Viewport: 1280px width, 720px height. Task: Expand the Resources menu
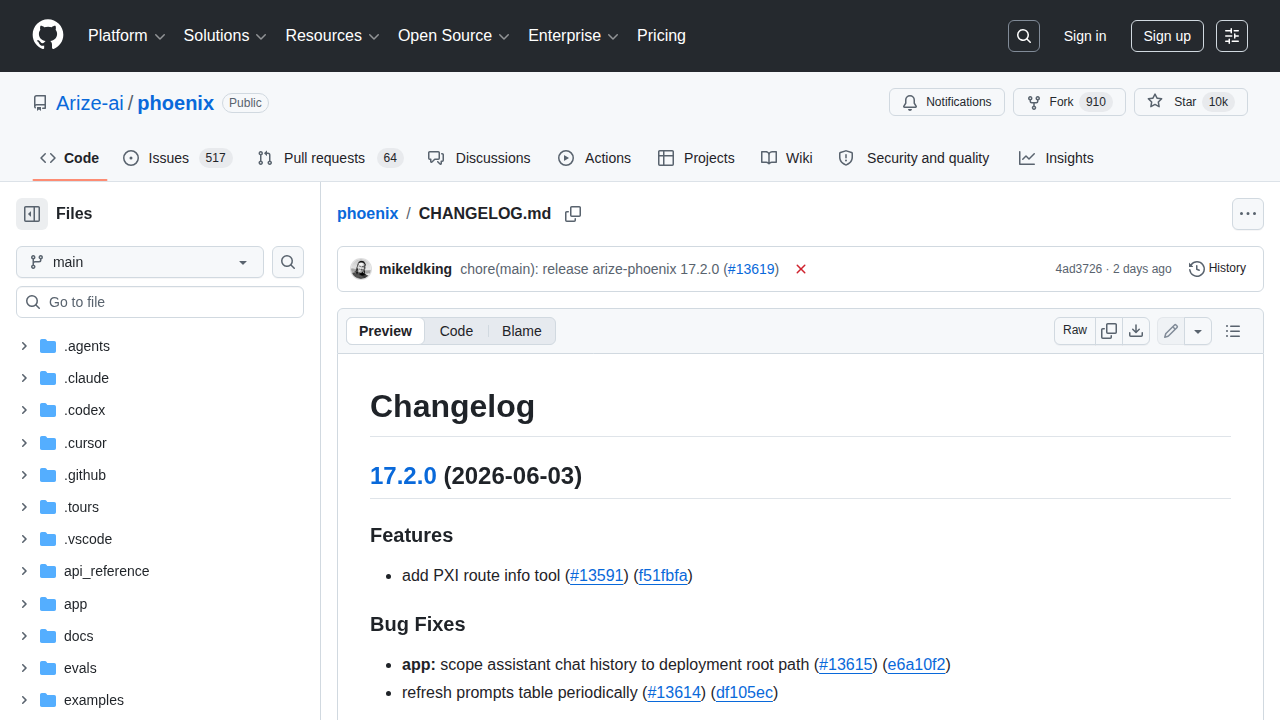[x=332, y=36]
